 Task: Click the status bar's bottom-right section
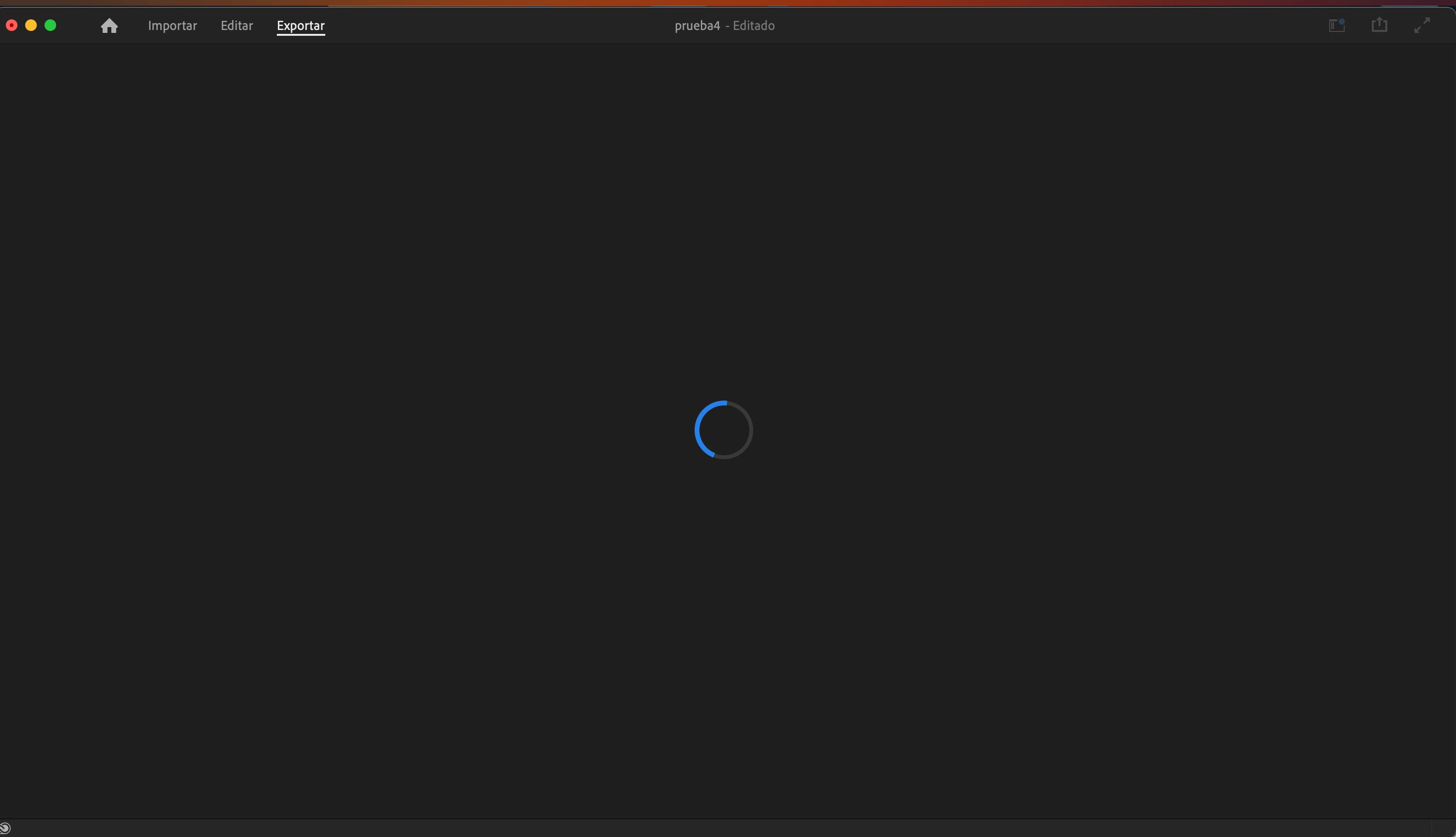(1442, 828)
